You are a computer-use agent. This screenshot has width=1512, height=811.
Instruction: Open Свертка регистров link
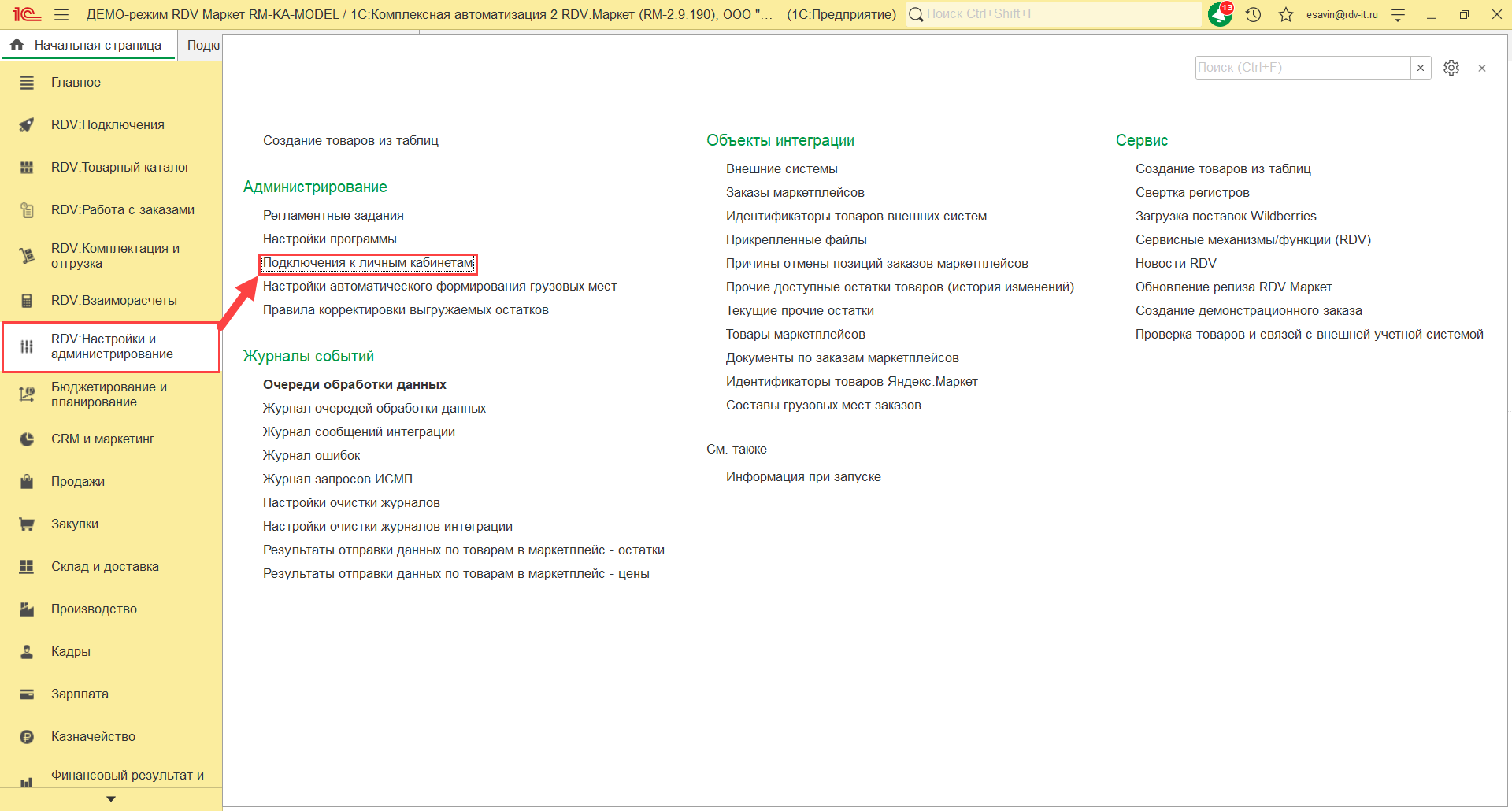tap(1192, 193)
